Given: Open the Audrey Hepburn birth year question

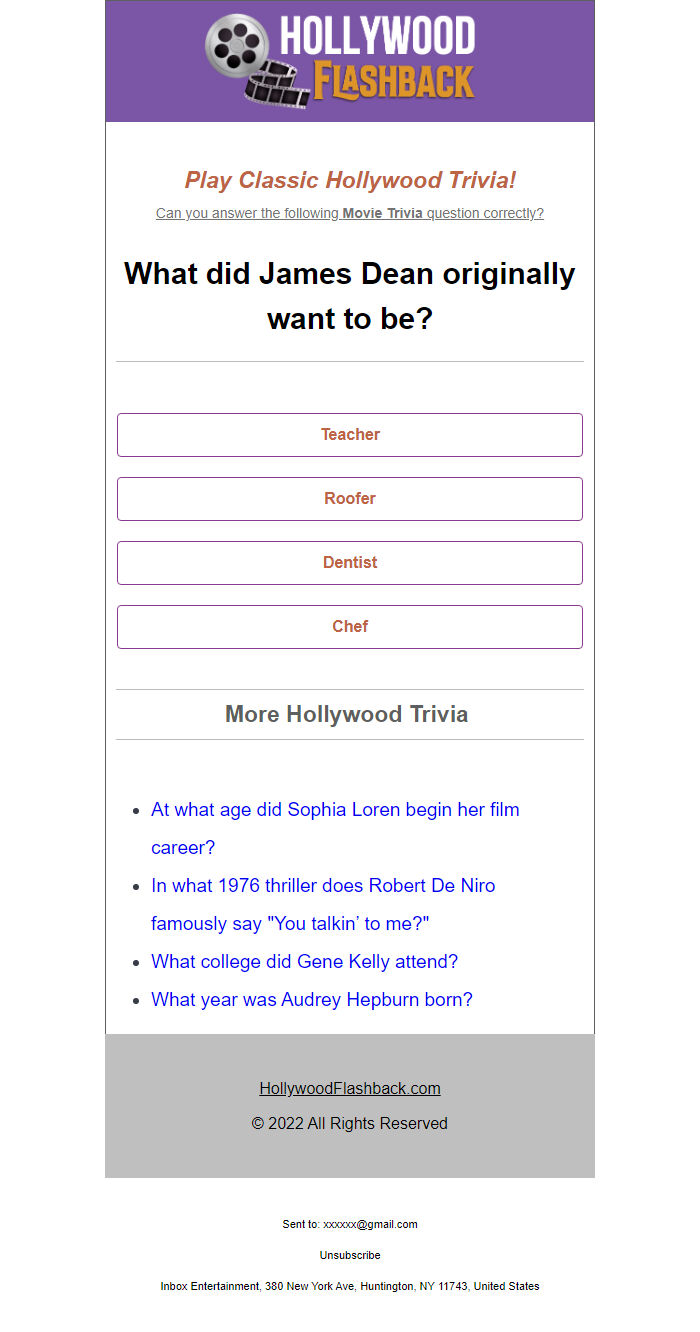Looking at the screenshot, I should pos(312,1000).
